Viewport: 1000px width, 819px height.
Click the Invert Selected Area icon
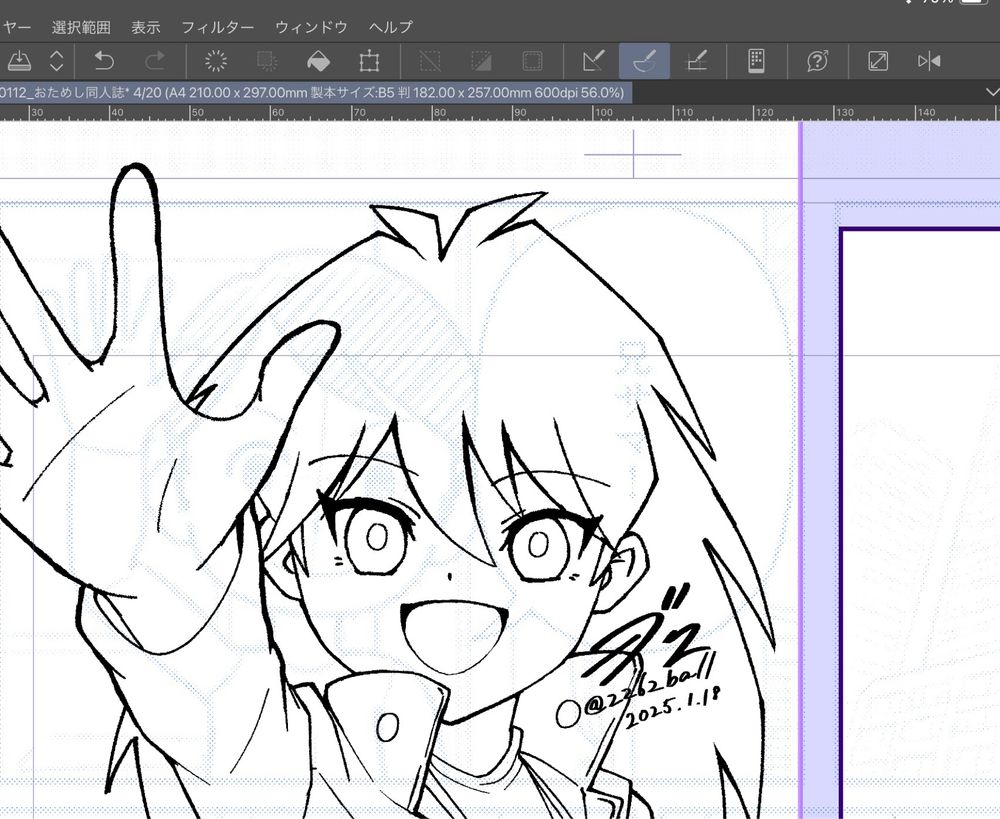[x=482, y=61]
